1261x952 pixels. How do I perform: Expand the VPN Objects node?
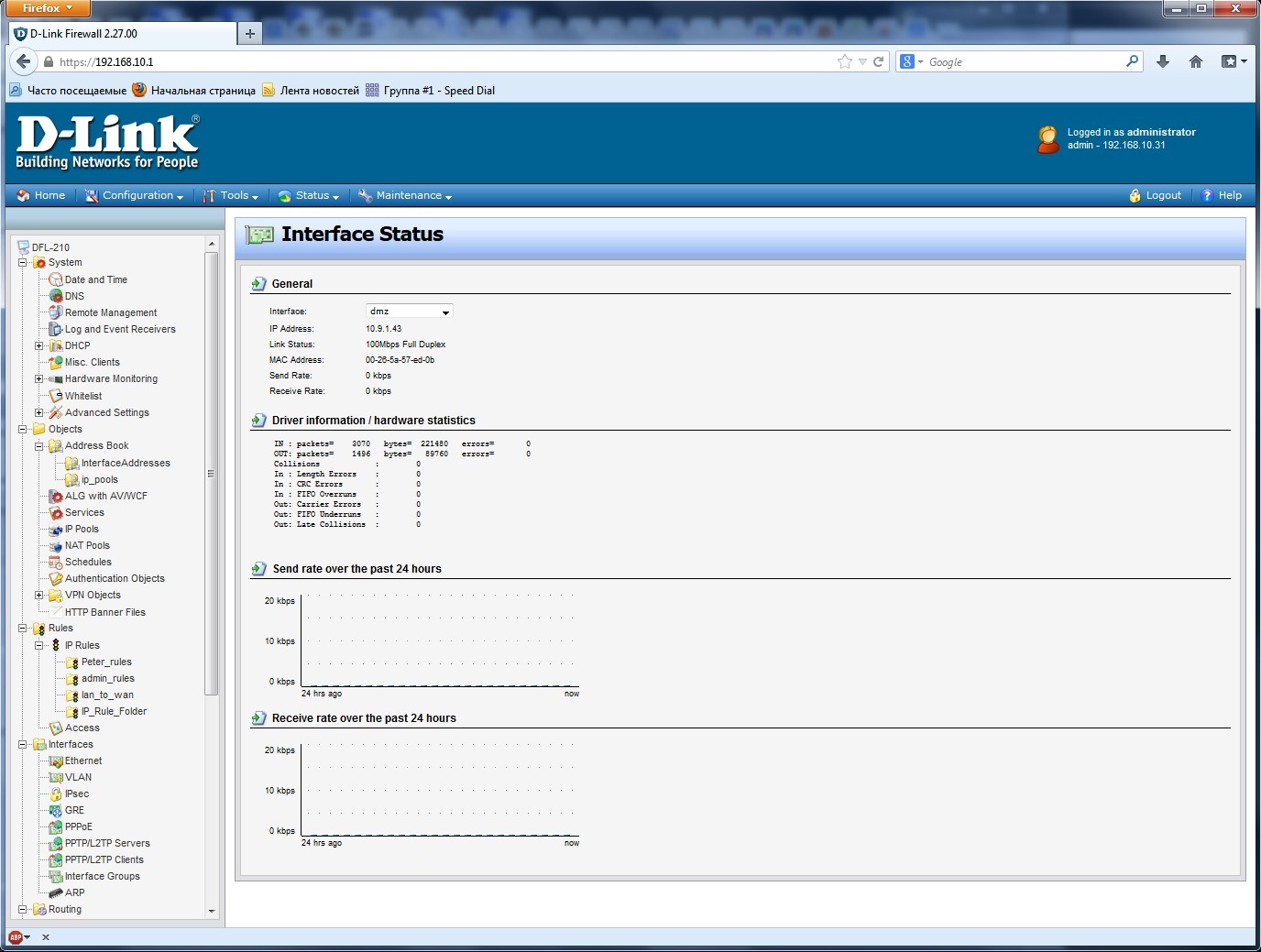39,595
